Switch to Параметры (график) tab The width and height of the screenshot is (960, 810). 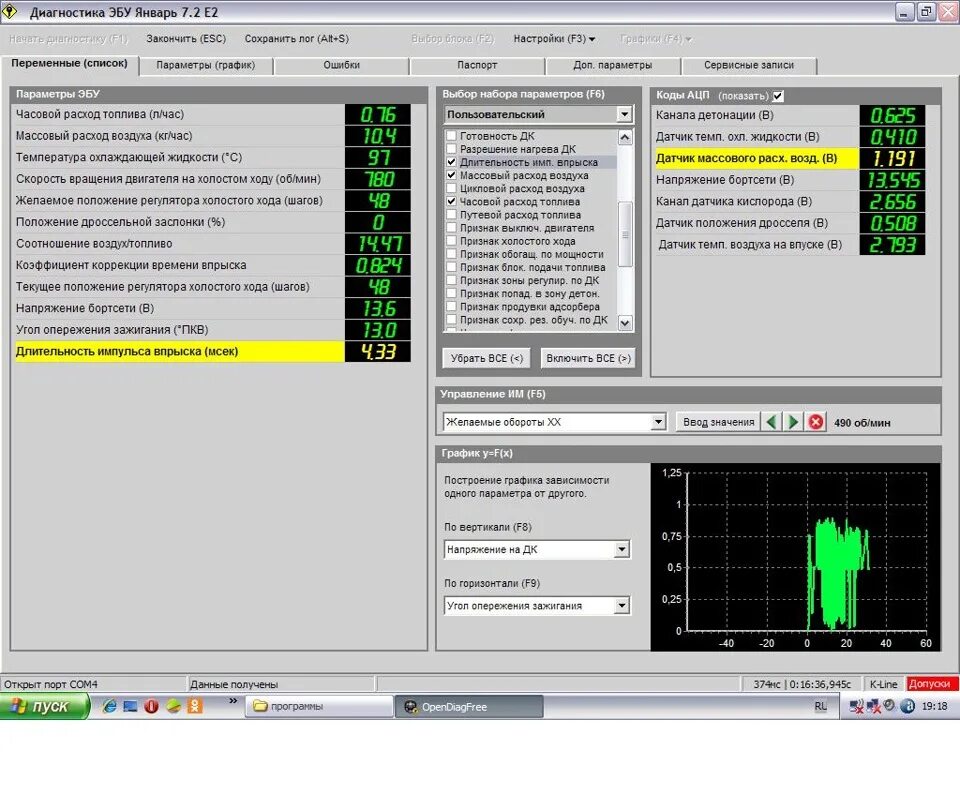pos(206,65)
